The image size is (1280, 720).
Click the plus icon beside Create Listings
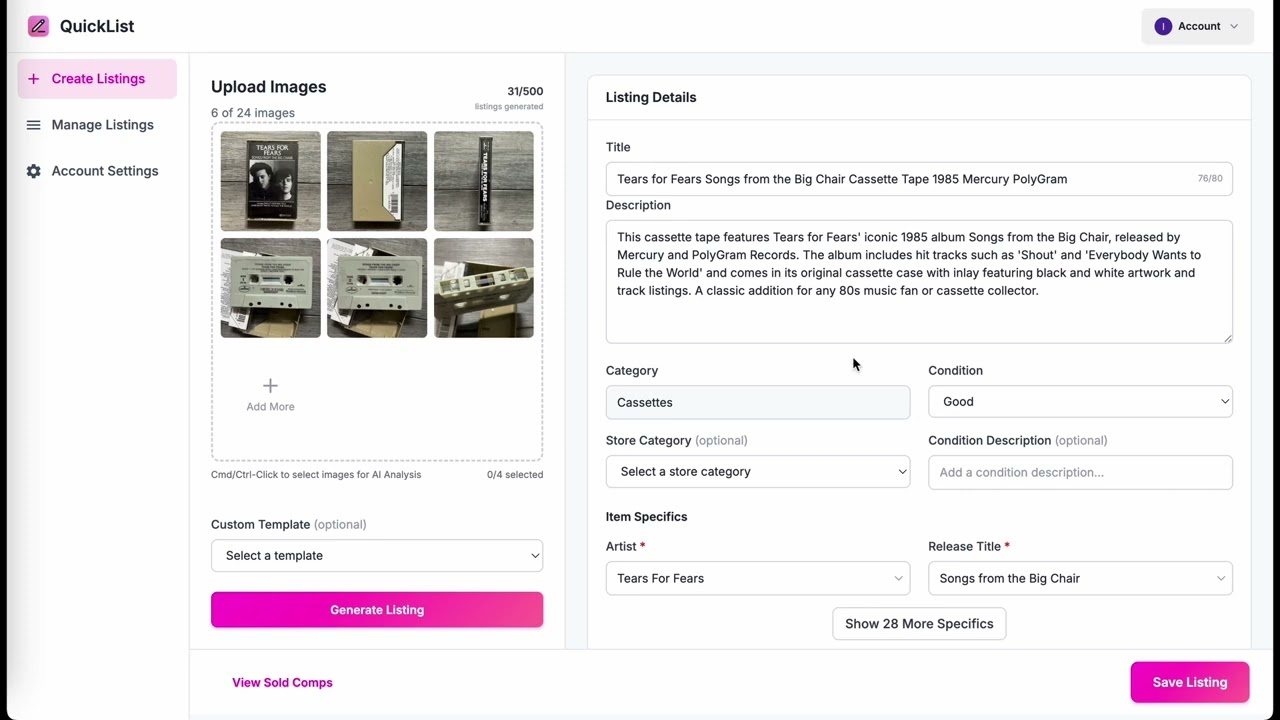click(33, 79)
